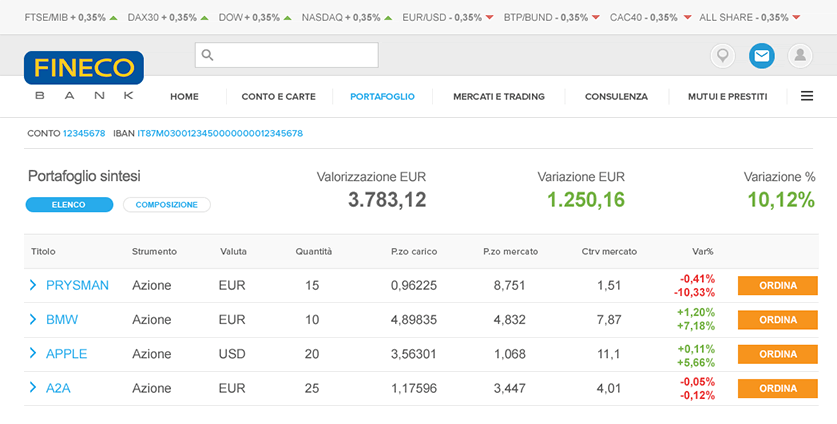
Task: Open MUTUI E PRESTITI menu
Action: point(728,97)
